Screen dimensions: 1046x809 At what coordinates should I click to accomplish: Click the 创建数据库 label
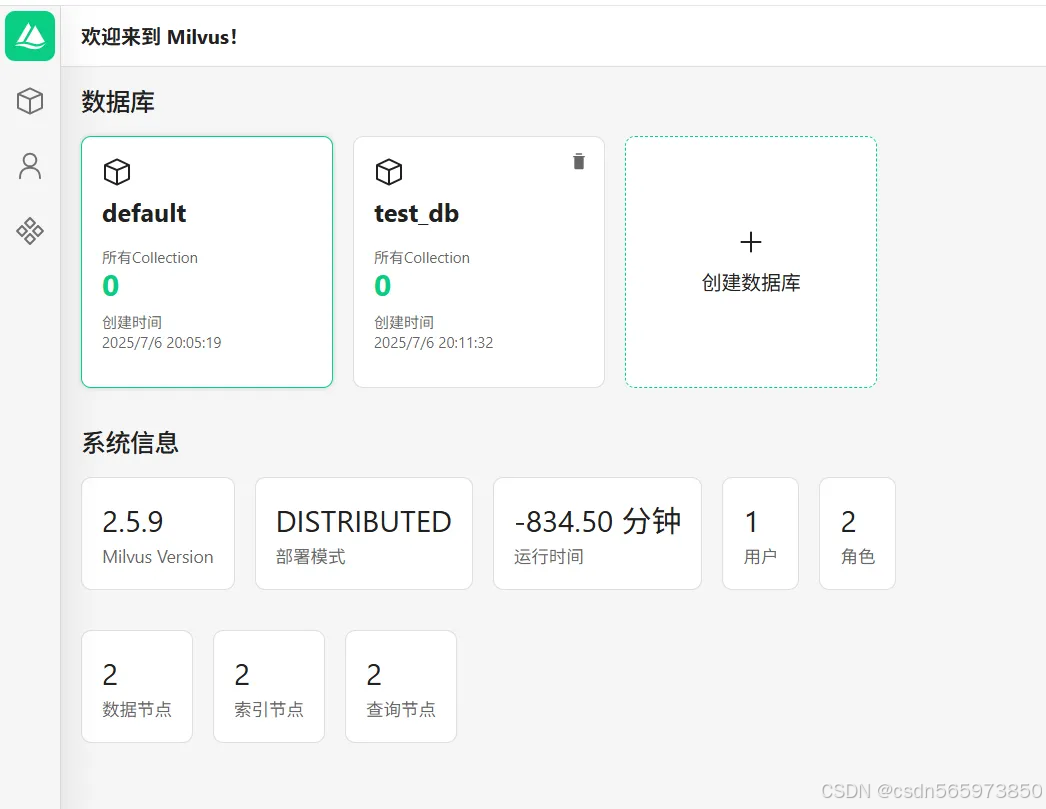(750, 283)
